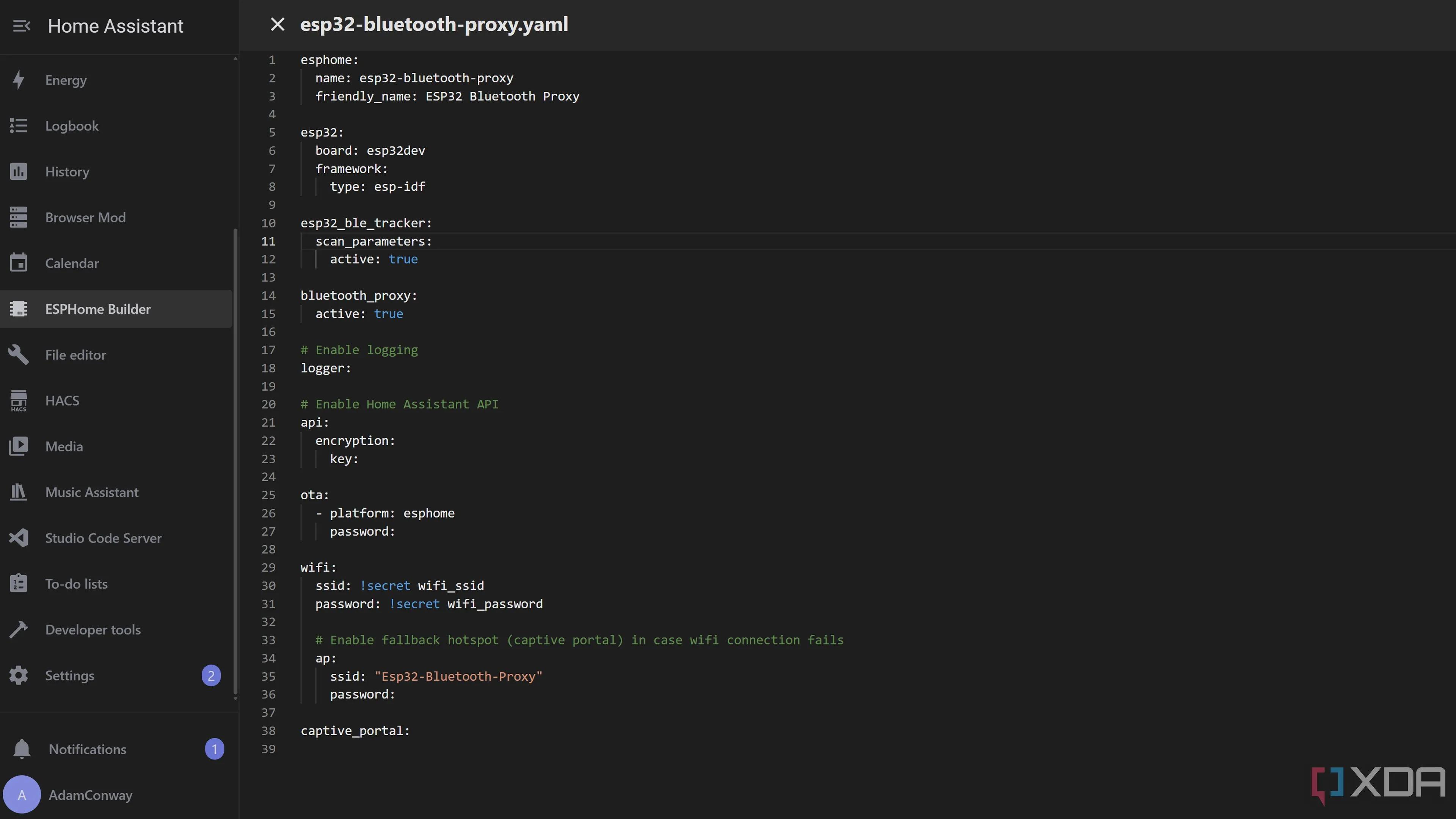Click the Developer tools hammer icon
Viewport: 1456px width, 819px height.
pyautogui.click(x=19, y=629)
